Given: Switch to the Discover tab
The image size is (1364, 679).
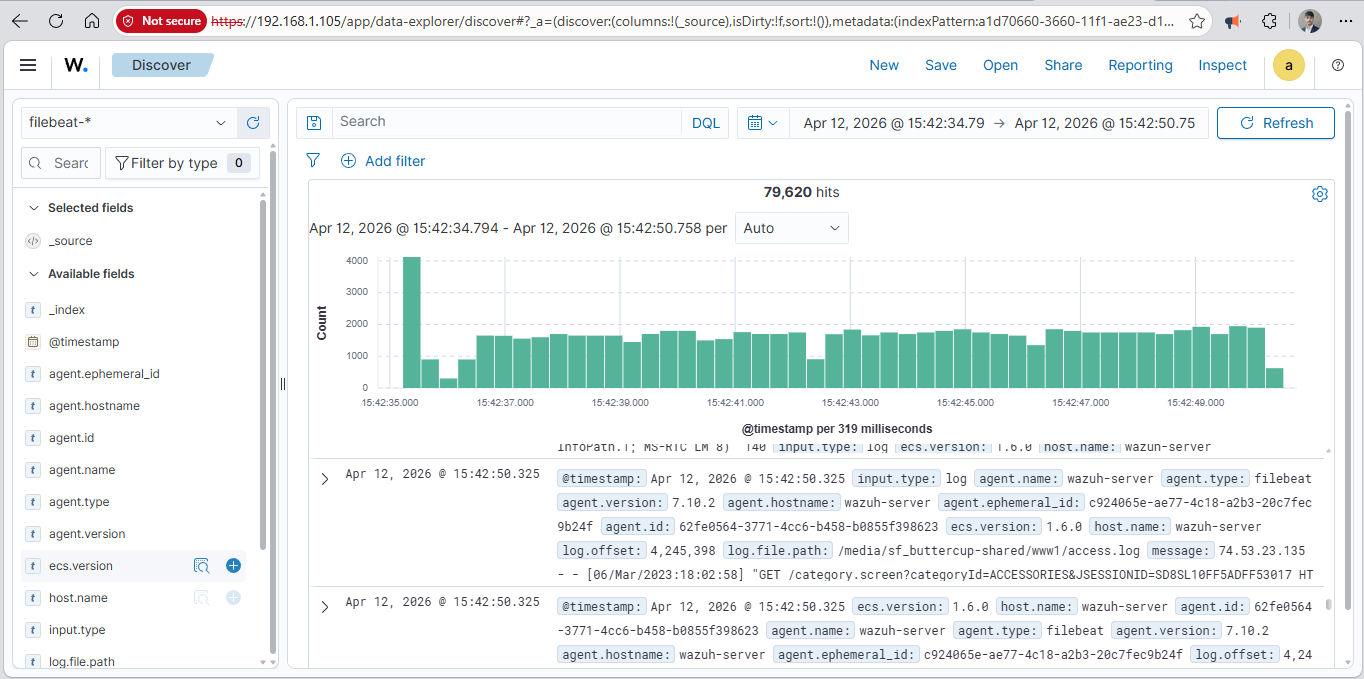Looking at the screenshot, I should click(x=162, y=64).
